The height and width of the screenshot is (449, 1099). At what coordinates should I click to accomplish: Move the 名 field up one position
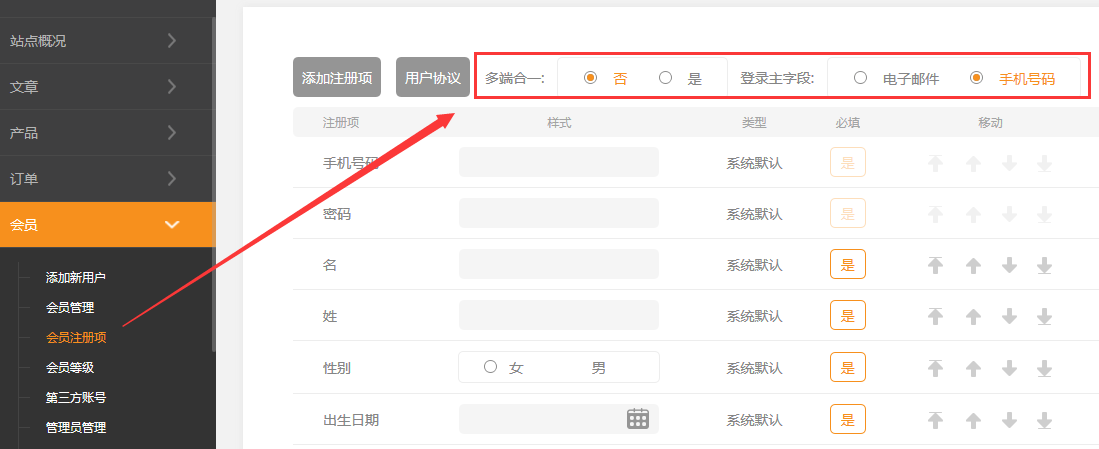pyautogui.click(x=972, y=265)
